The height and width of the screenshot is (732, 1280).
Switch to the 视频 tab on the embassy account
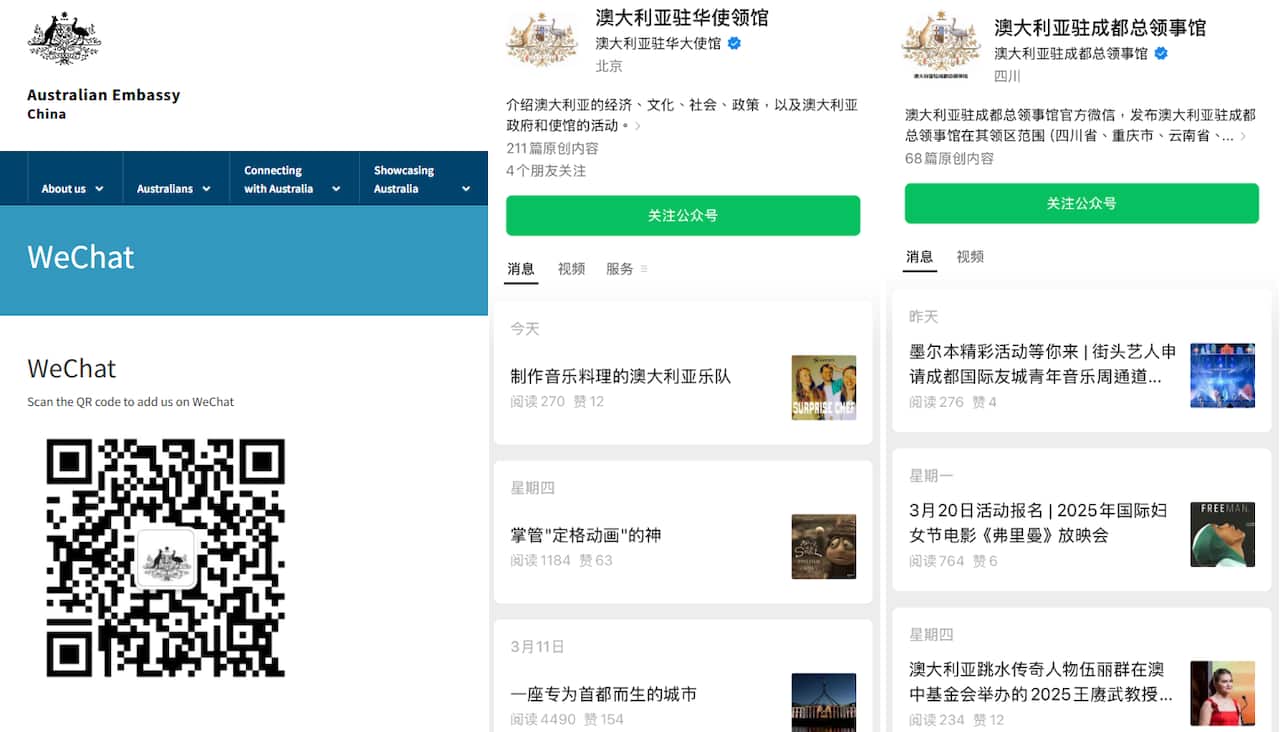click(x=571, y=268)
